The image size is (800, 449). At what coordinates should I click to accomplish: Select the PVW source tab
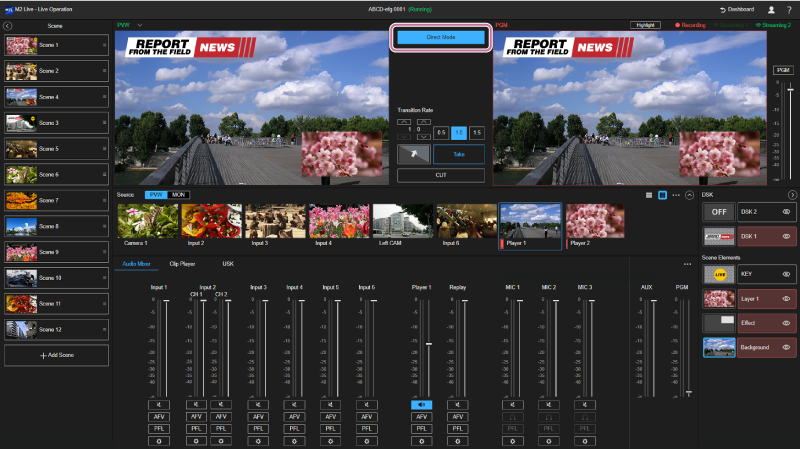coord(156,195)
